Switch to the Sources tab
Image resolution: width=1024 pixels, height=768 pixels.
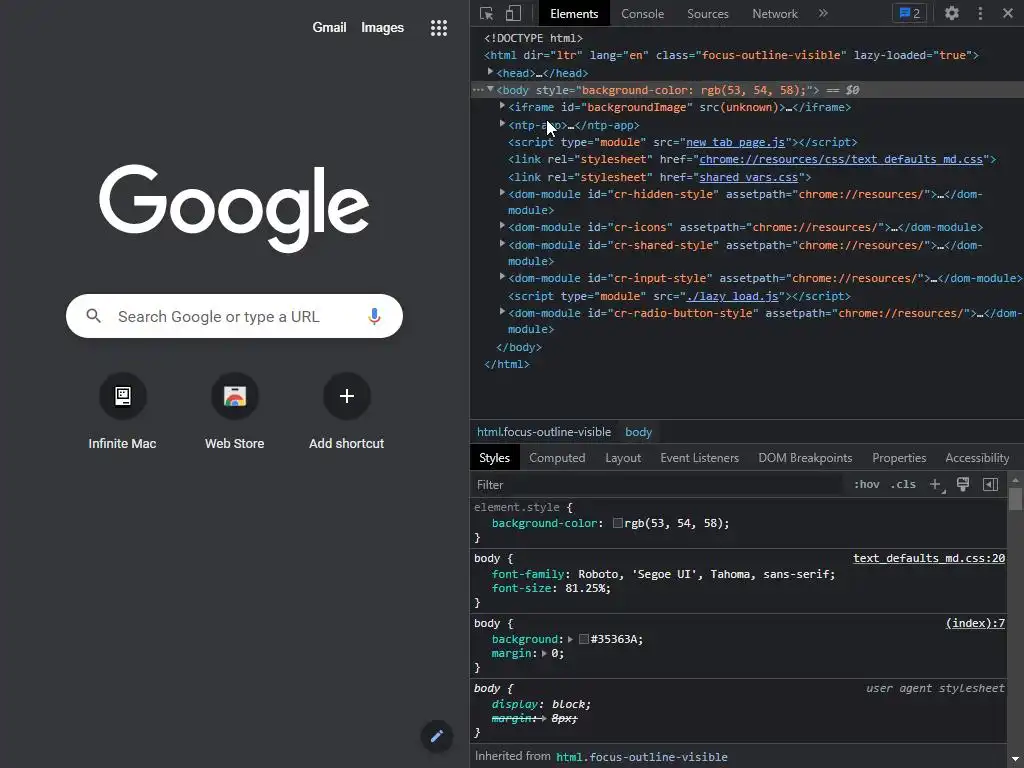(707, 14)
